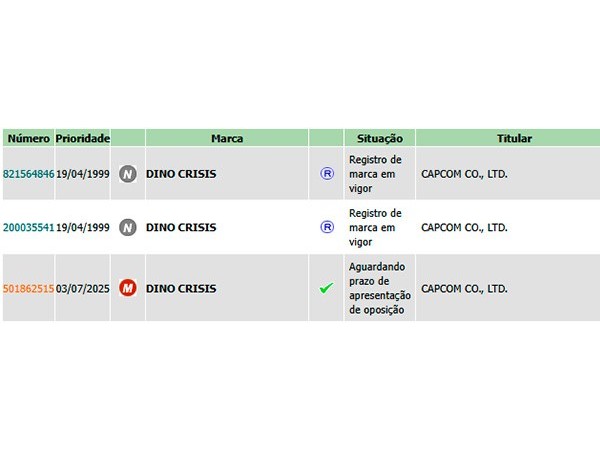This screenshot has width=600, height=450.
Task: Open trademark number 200035541
Action: click(x=28, y=228)
